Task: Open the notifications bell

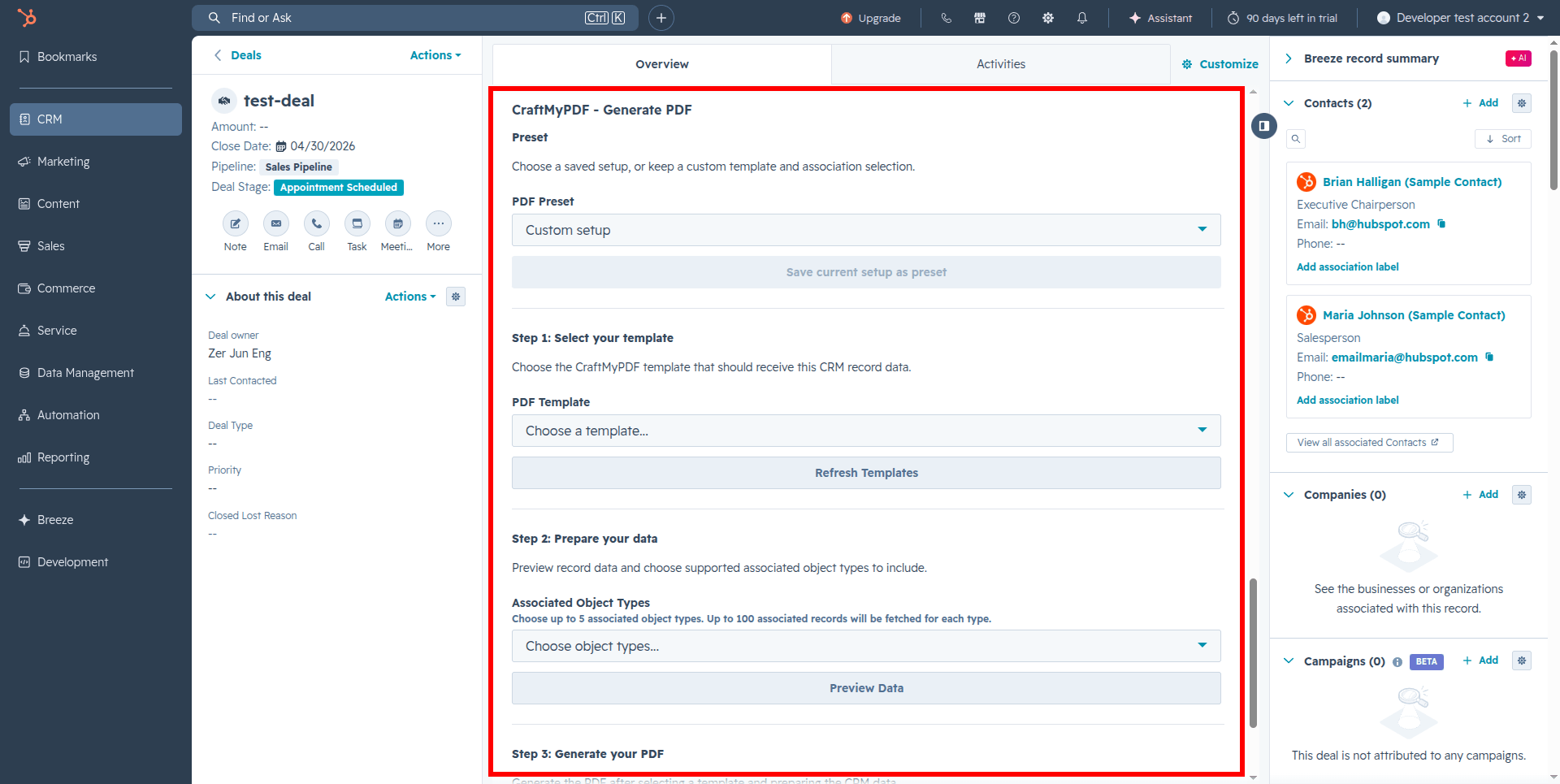Action: pos(1082,18)
